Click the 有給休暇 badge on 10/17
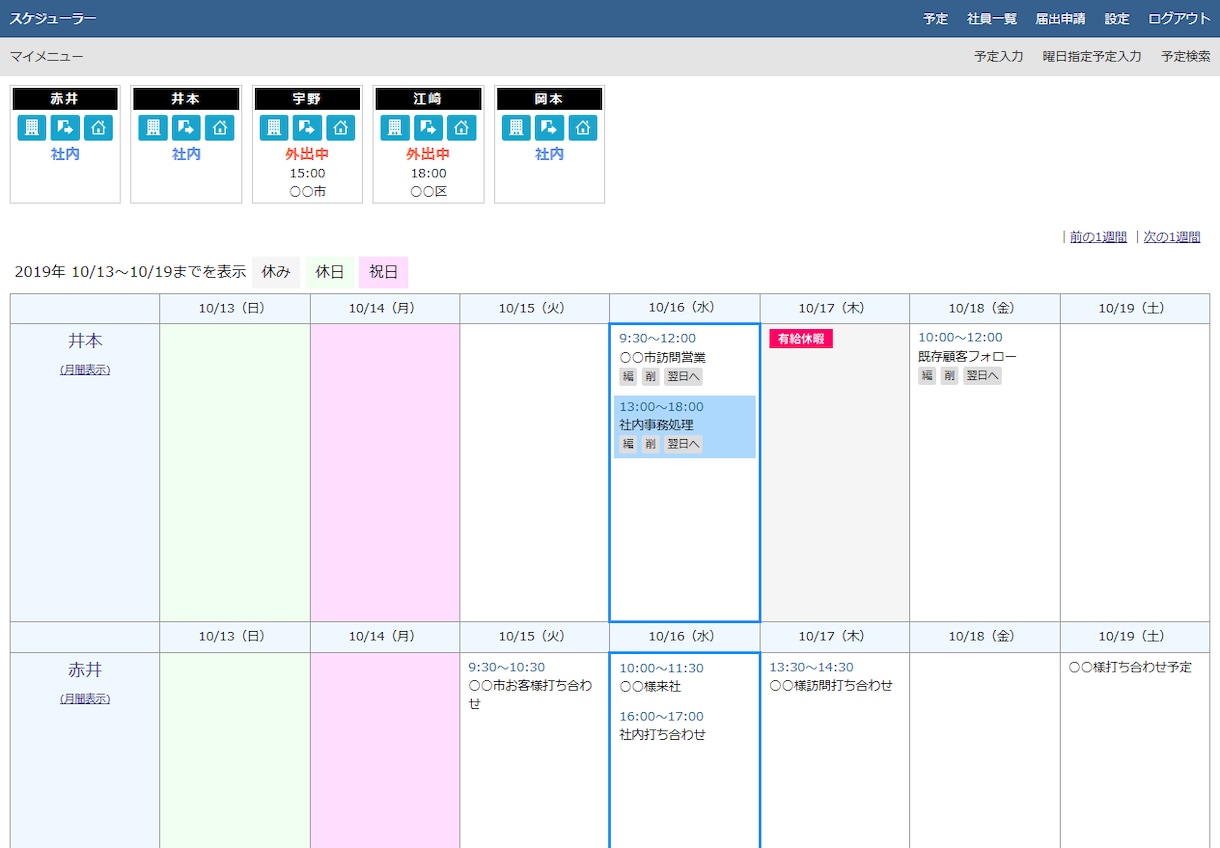 (801, 339)
